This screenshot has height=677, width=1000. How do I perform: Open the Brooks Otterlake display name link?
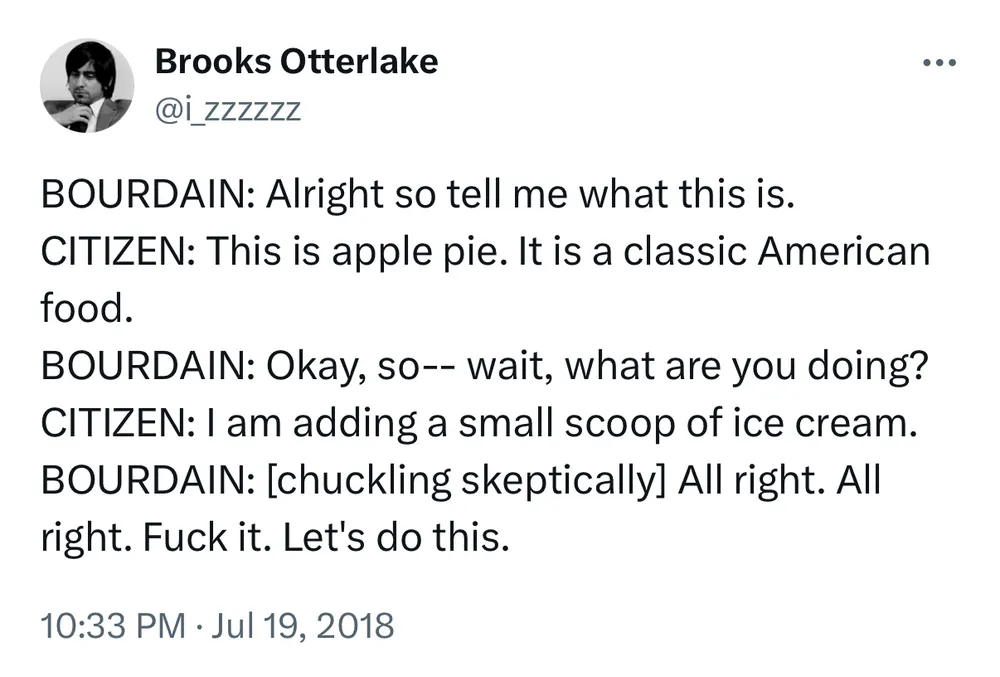point(296,62)
